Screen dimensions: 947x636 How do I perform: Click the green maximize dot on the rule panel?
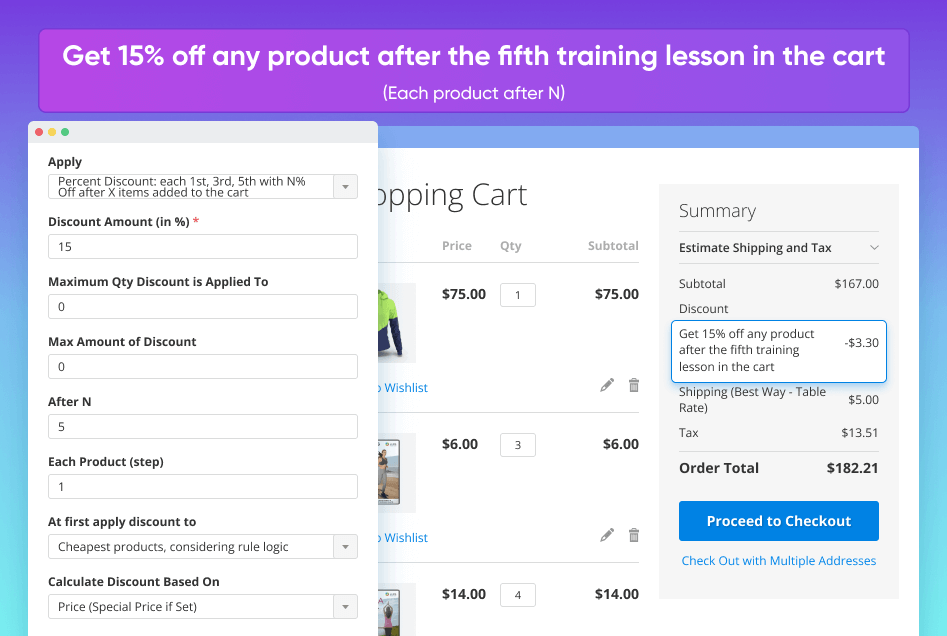coord(65,132)
